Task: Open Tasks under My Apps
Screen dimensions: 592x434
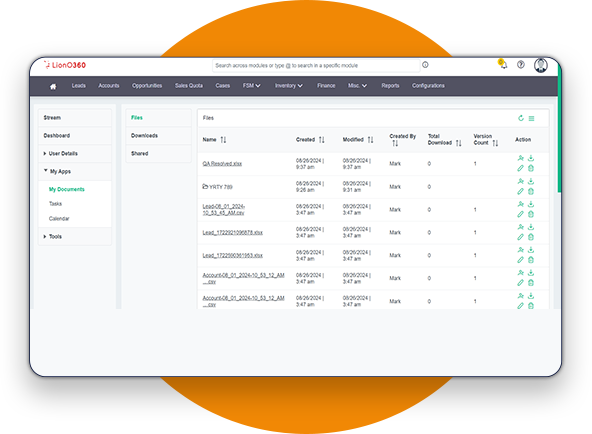Action: (56, 204)
